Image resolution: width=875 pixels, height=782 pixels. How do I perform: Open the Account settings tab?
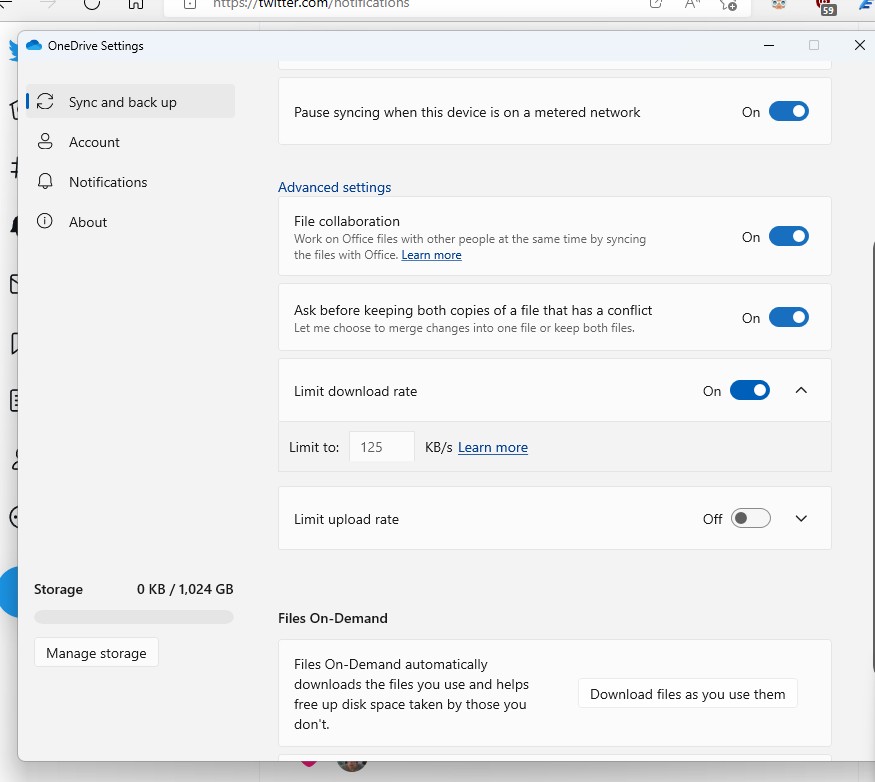[94, 142]
